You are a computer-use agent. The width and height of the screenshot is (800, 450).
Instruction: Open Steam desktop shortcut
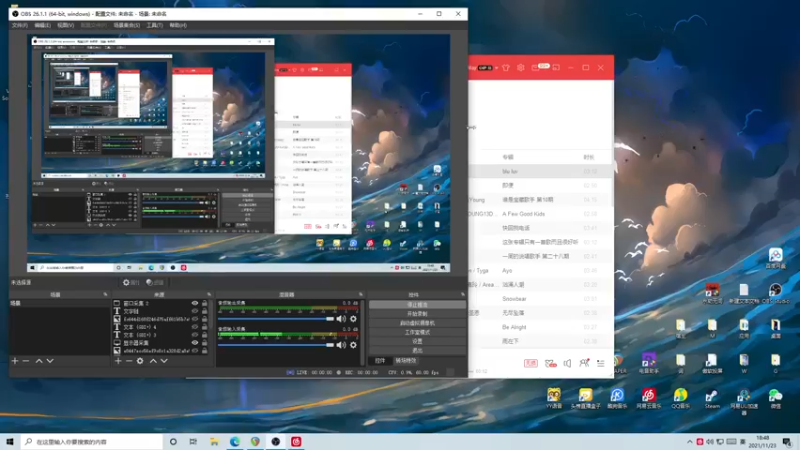tap(712, 398)
